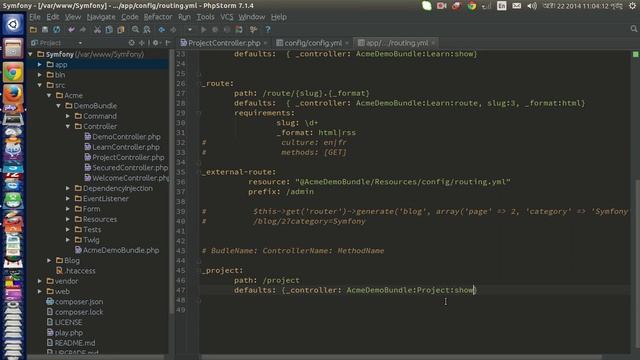Click the Copy toolbar icon
Screen dimensions: 640x360
pyautogui.click(x=109, y=29)
